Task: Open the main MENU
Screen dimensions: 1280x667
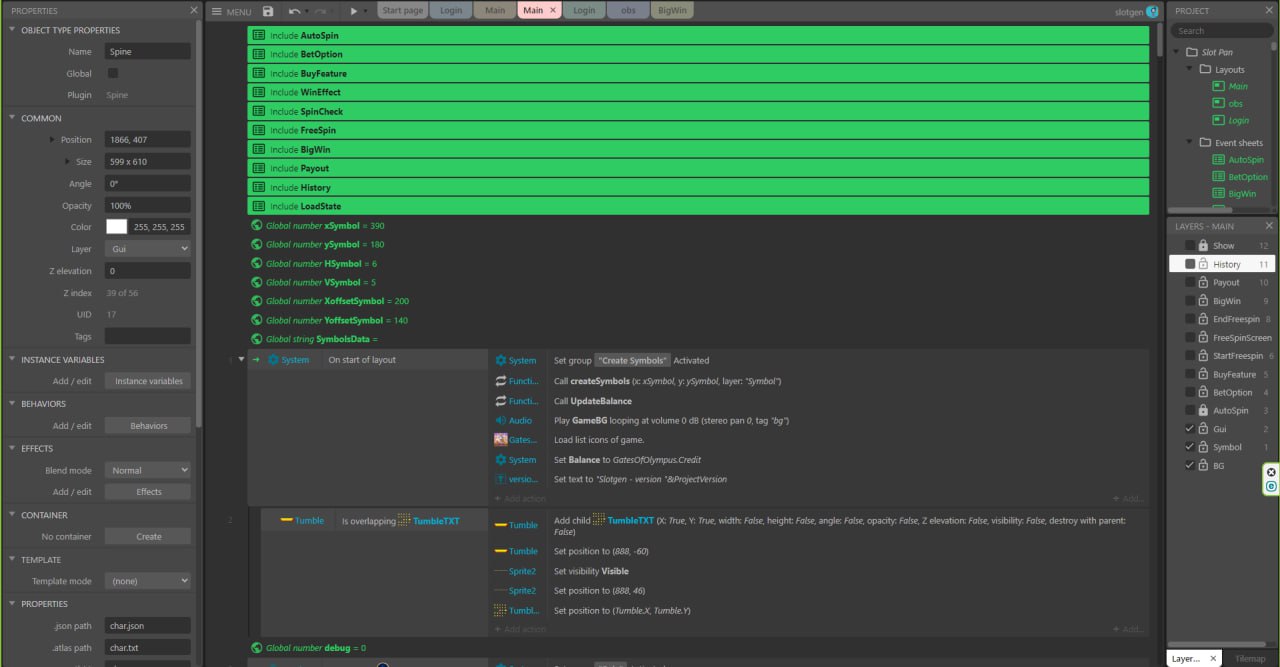Action: [x=231, y=11]
